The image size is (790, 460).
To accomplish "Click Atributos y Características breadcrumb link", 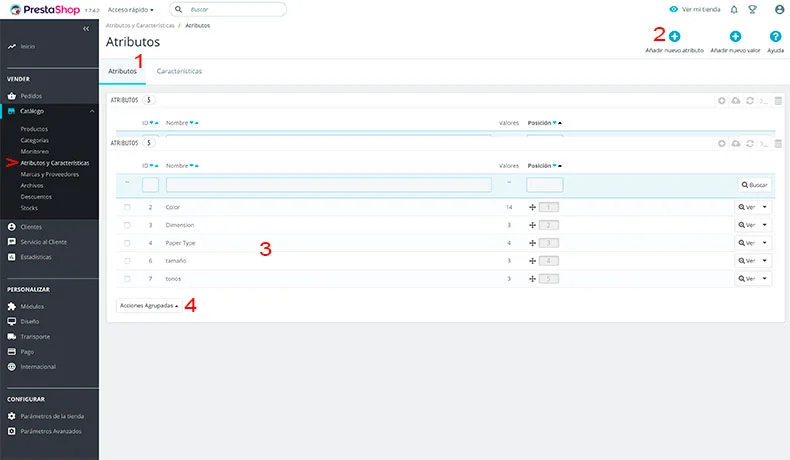I will (x=140, y=25).
